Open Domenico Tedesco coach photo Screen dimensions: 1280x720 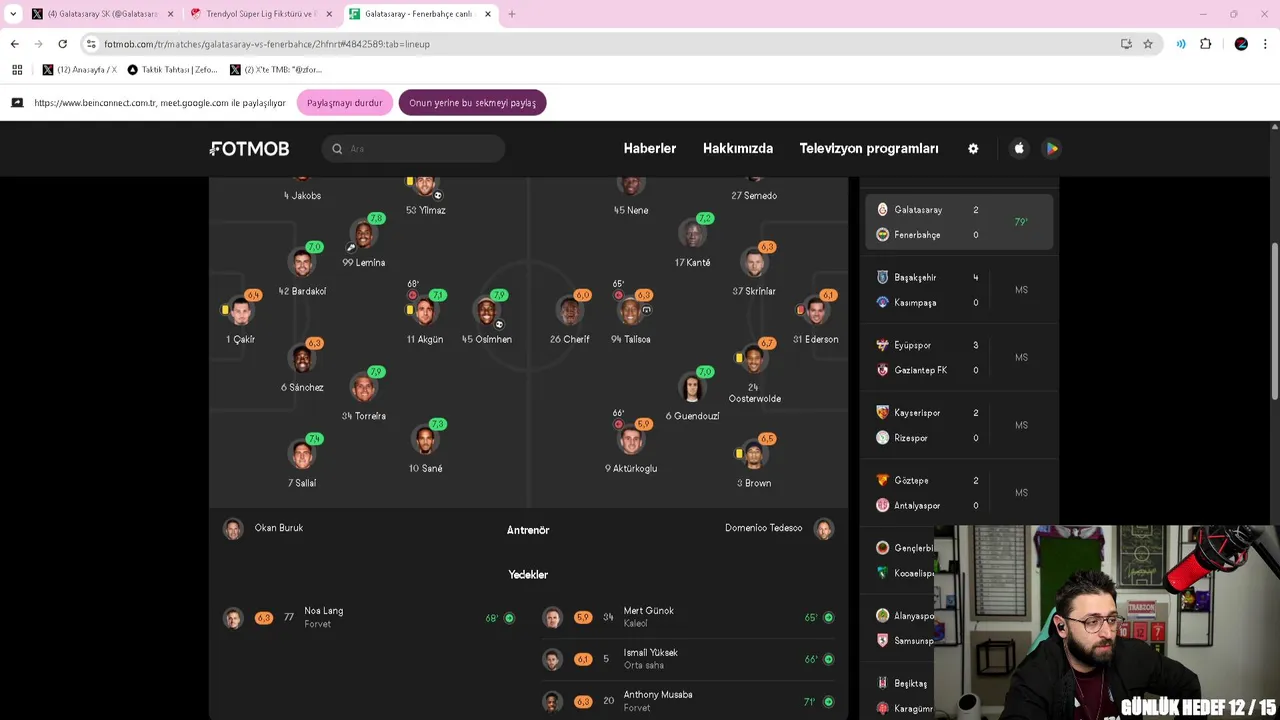coord(823,529)
